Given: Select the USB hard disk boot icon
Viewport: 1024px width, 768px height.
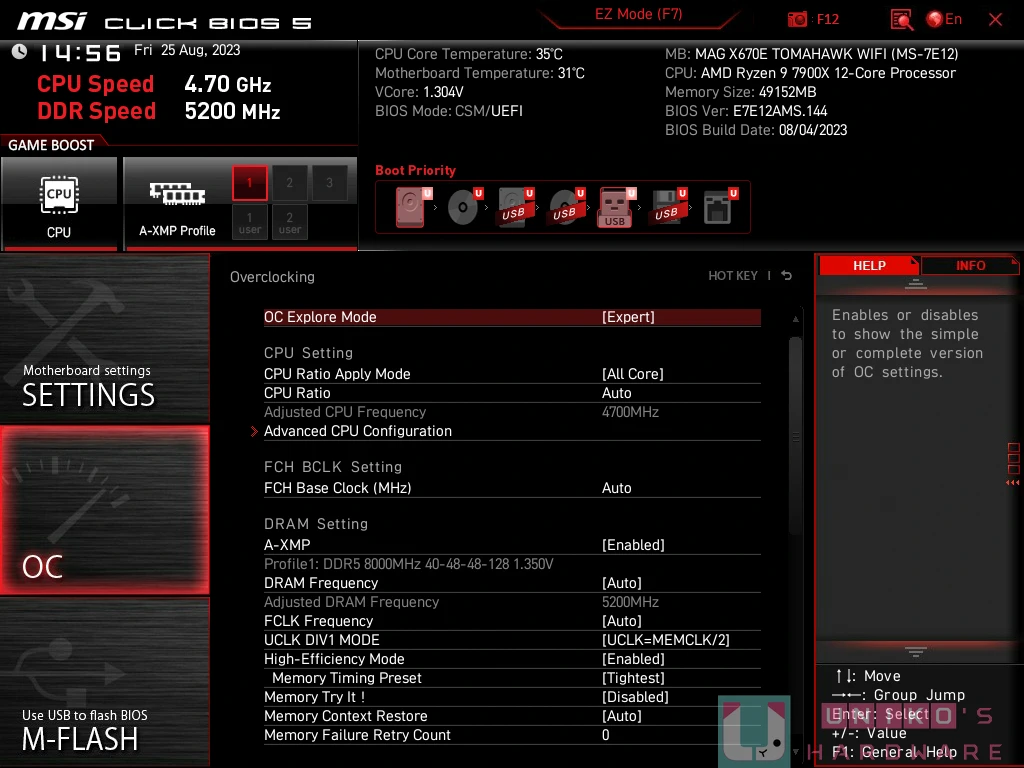Looking at the screenshot, I should pos(515,207).
